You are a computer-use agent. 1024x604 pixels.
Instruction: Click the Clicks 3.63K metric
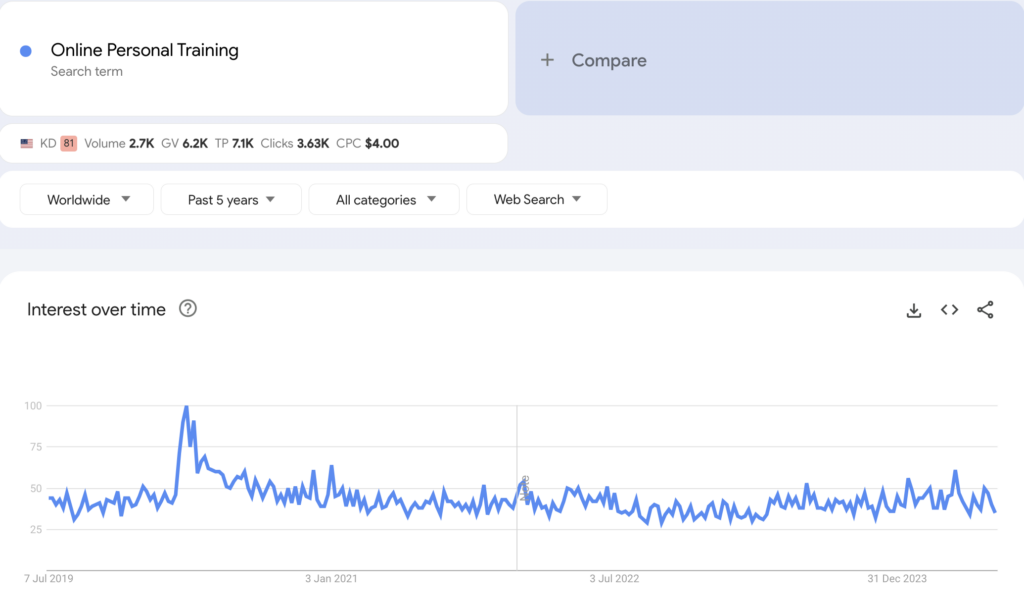(x=294, y=144)
